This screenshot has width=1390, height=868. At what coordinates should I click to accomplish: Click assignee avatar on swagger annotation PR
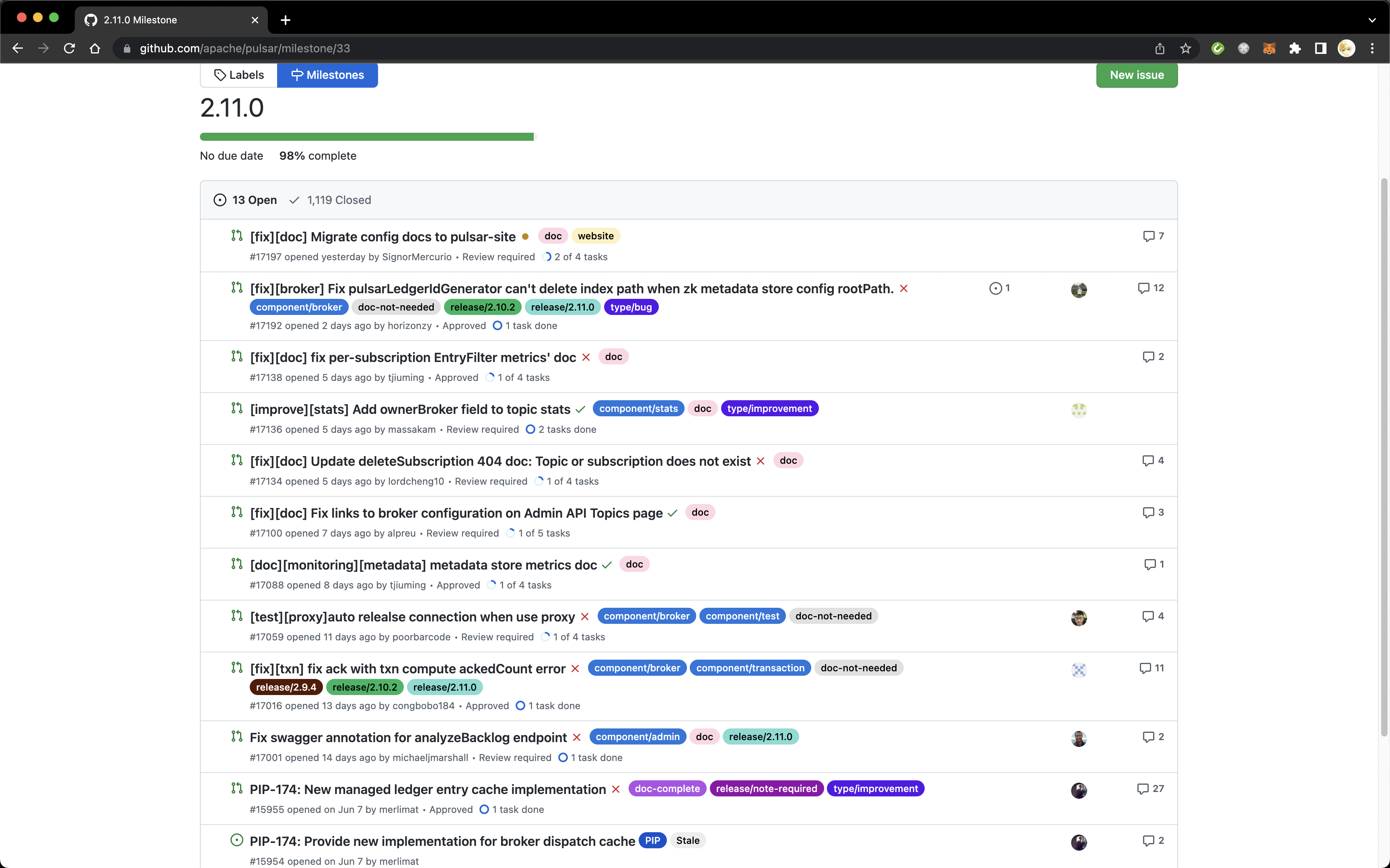pos(1079,738)
